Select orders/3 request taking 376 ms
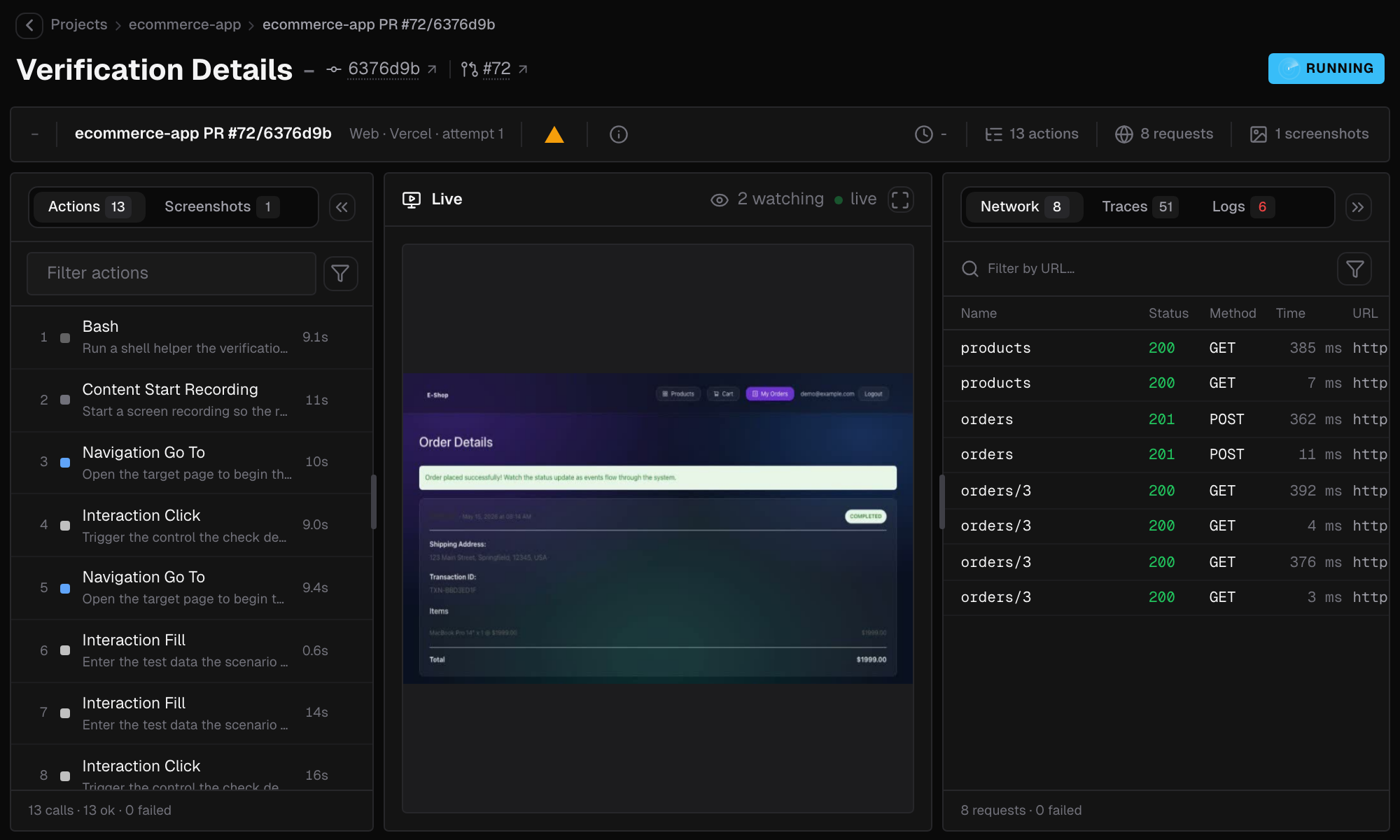Image resolution: width=1400 pixels, height=840 pixels. pyautogui.click(x=1166, y=562)
